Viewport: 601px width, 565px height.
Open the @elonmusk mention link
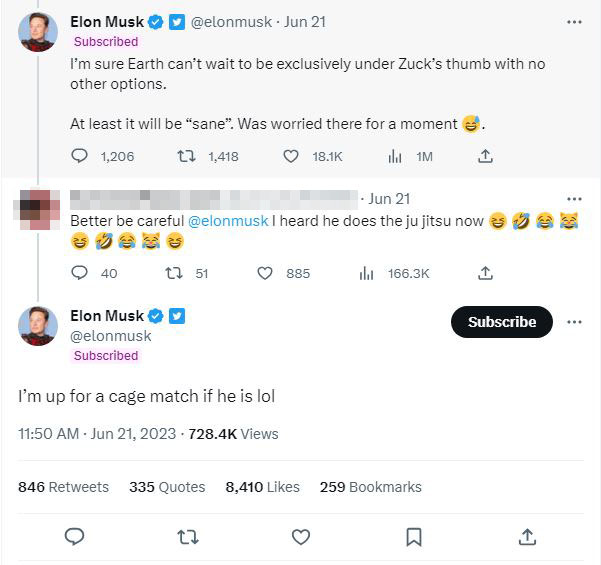tap(228, 220)
